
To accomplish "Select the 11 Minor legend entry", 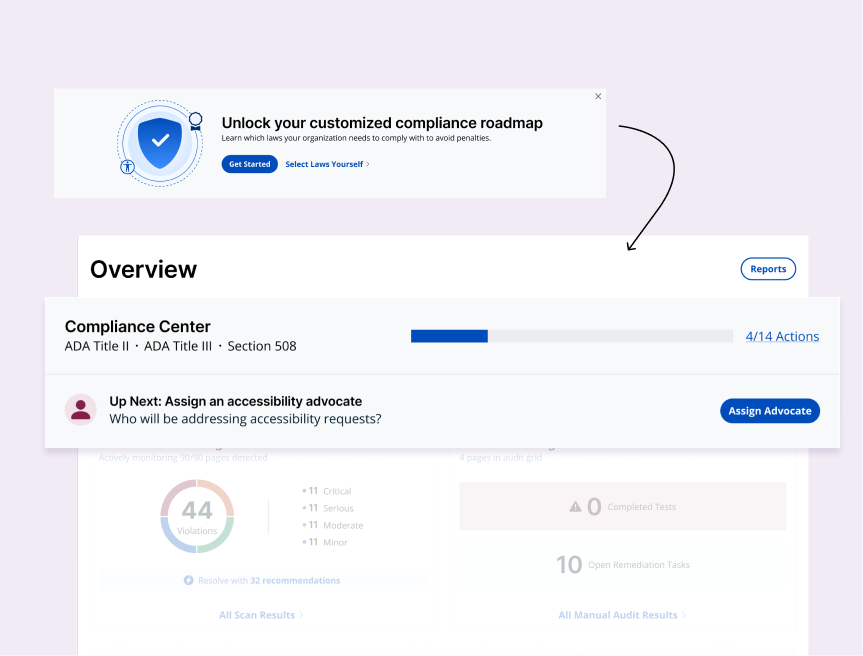I will point(325,542).
